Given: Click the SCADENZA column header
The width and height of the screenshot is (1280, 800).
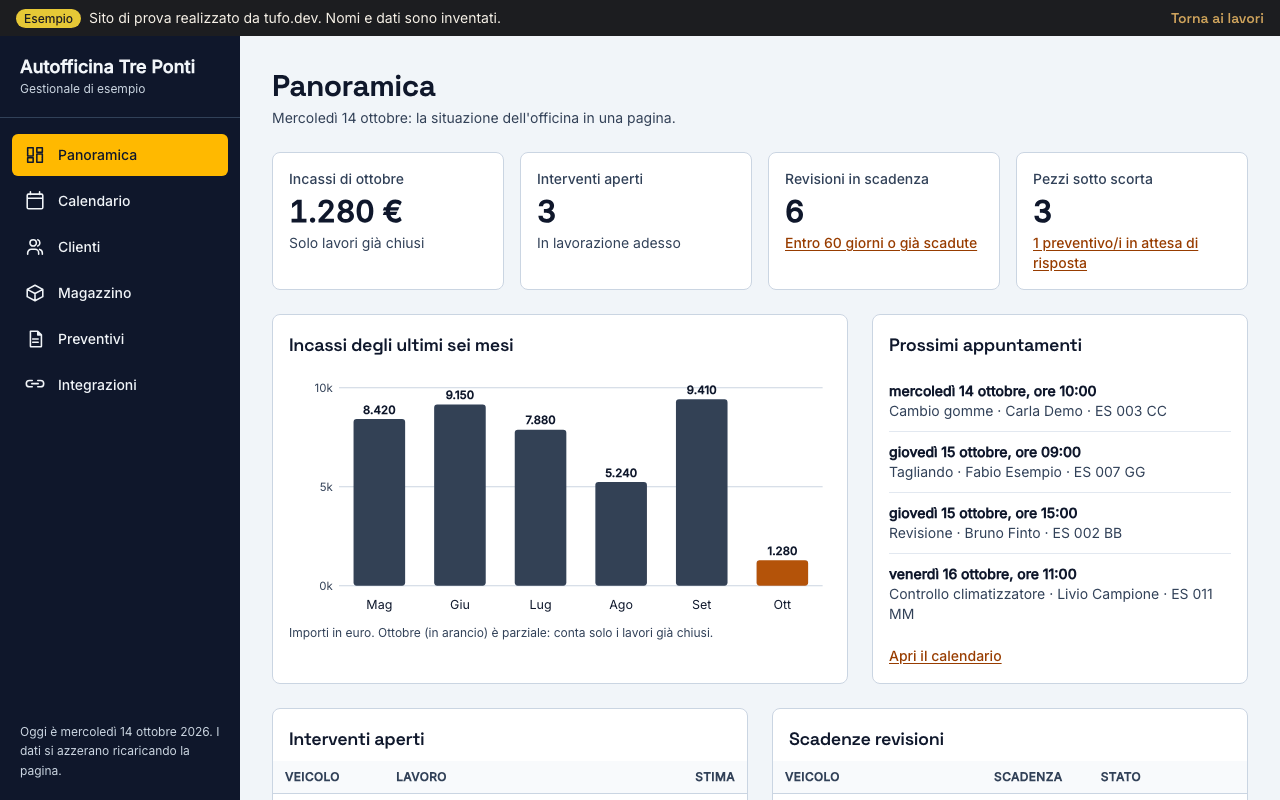Looking at the screenshot, I should click(1028, 777).
